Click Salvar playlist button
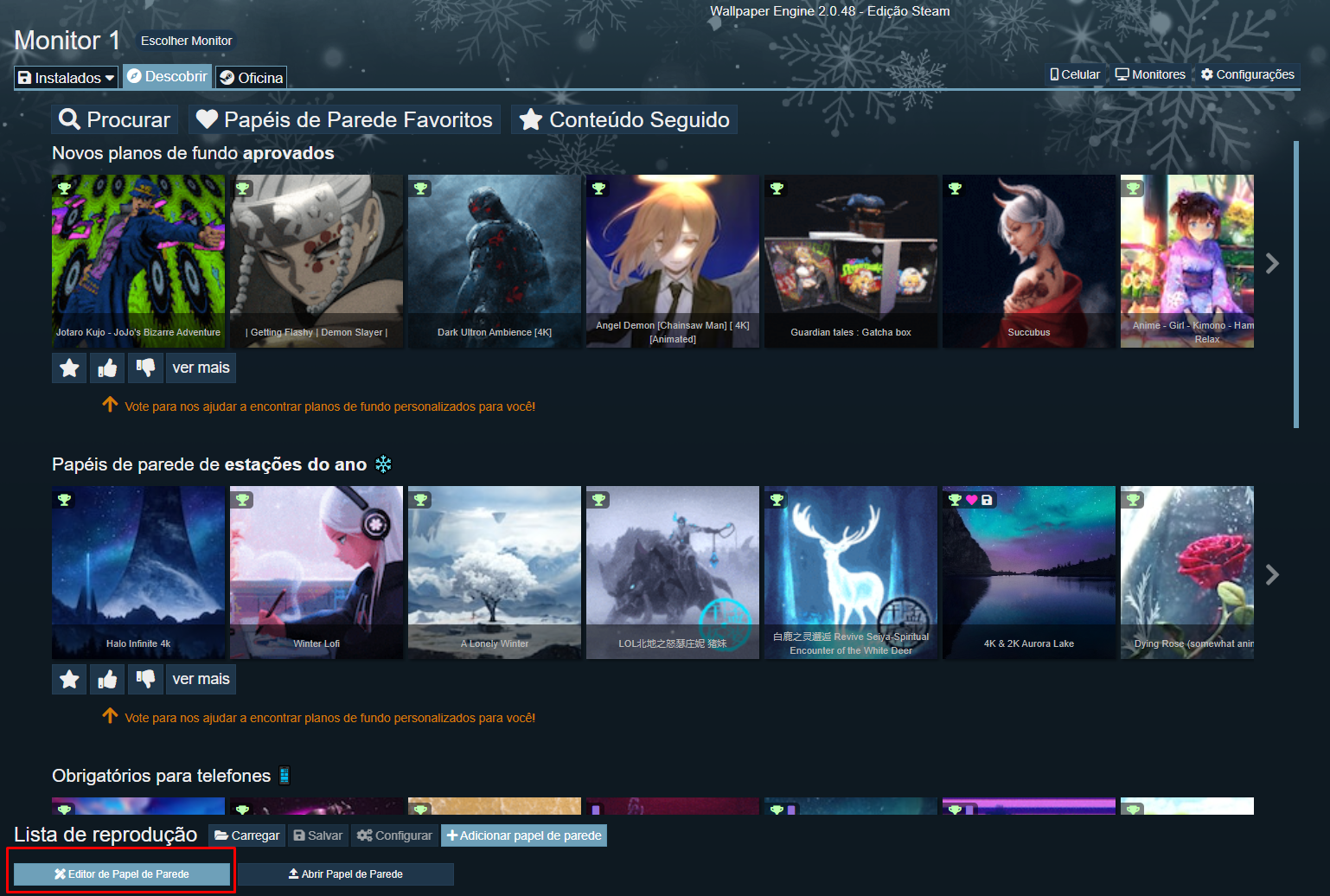This screenshot has height=896, width=1330. 317,835
